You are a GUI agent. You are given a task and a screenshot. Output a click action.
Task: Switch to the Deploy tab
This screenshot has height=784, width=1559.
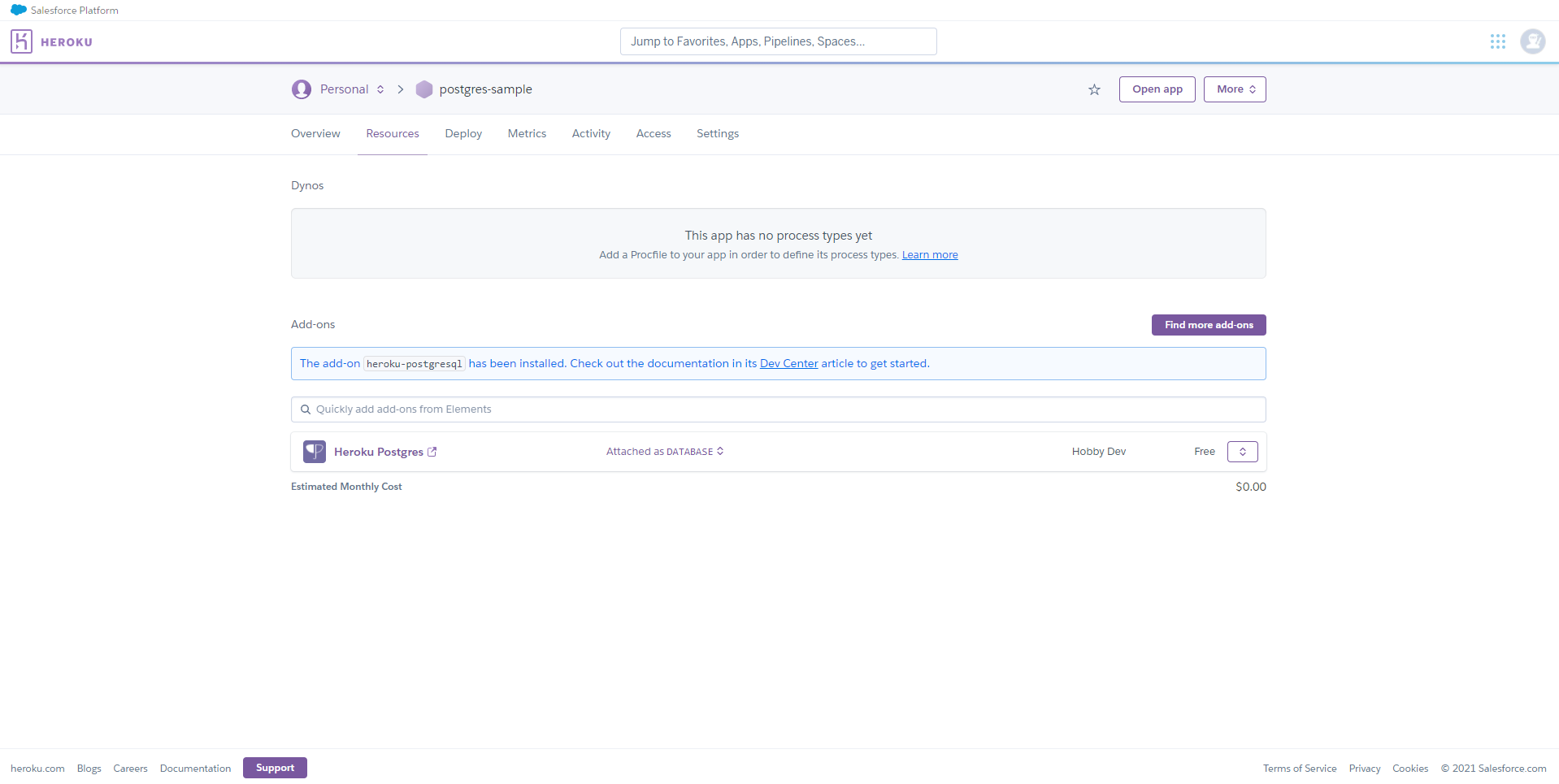pos(463,134)
